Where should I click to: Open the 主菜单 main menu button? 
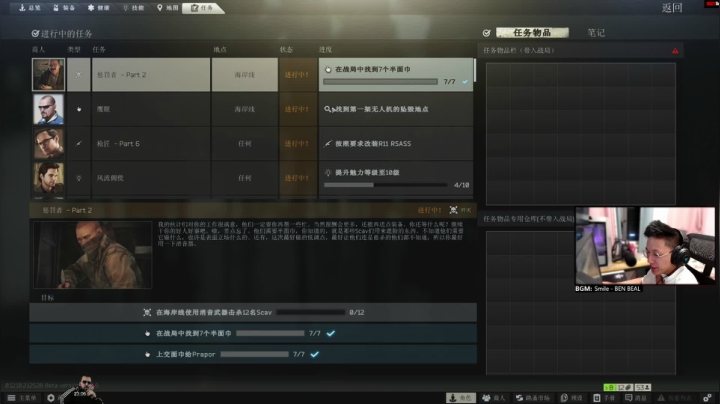pos(22,398)
